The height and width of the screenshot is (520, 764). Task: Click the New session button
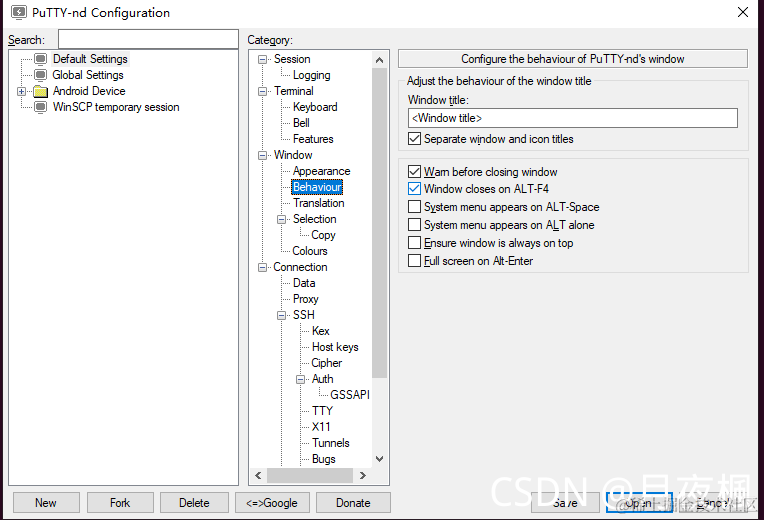point(46,502)
